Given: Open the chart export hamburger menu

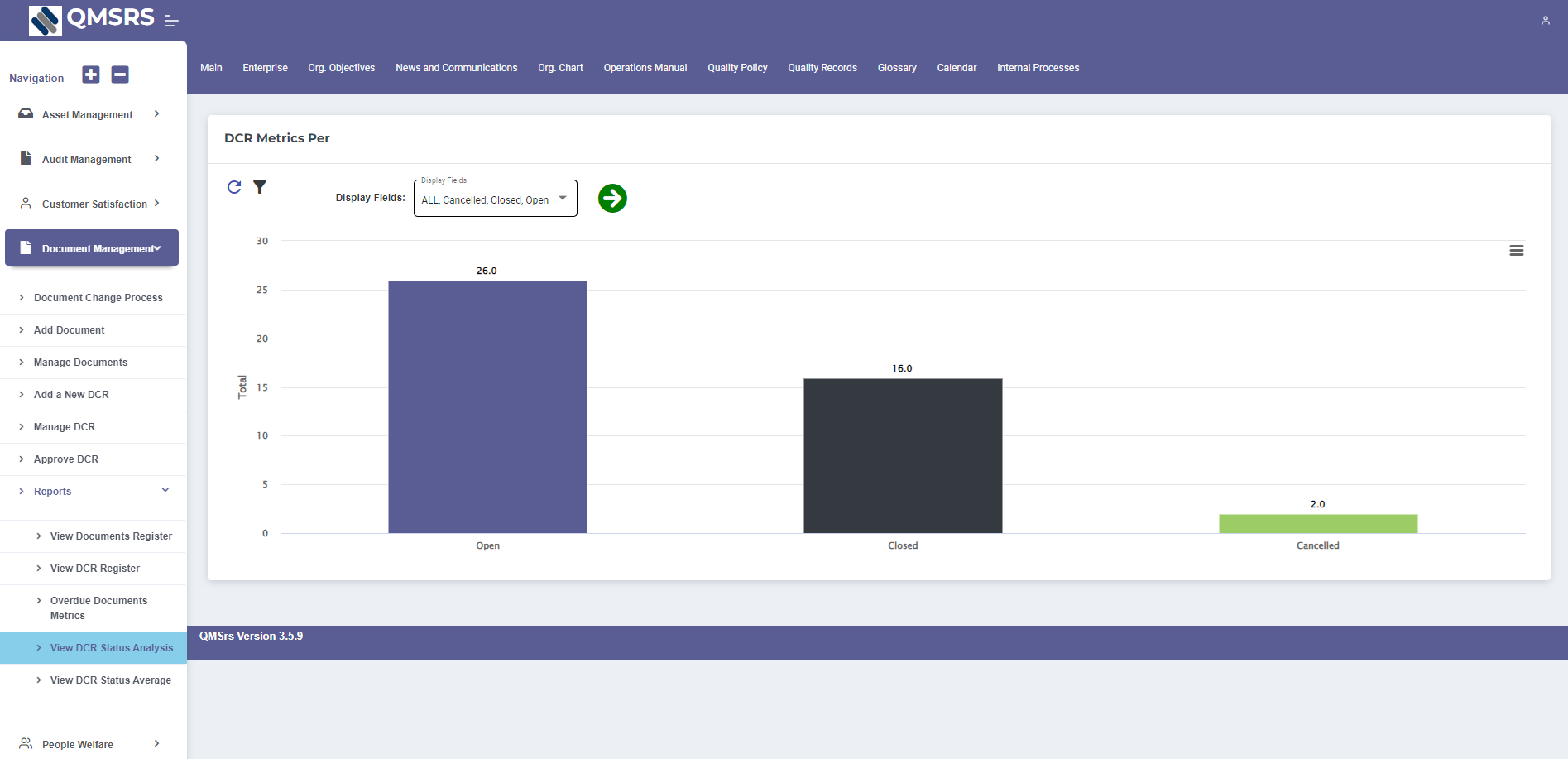Looking at the screenshot, I should tap(1517, 250).
